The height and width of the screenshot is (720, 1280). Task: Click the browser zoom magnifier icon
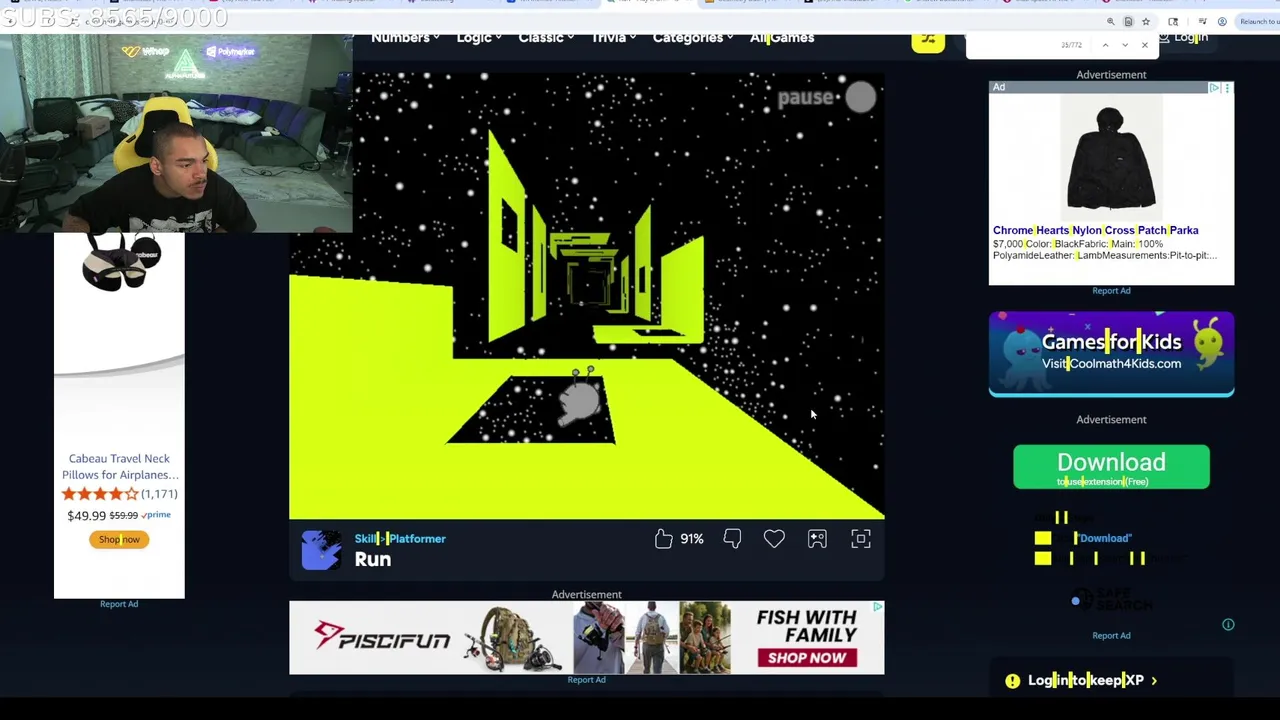[1110, 21]
